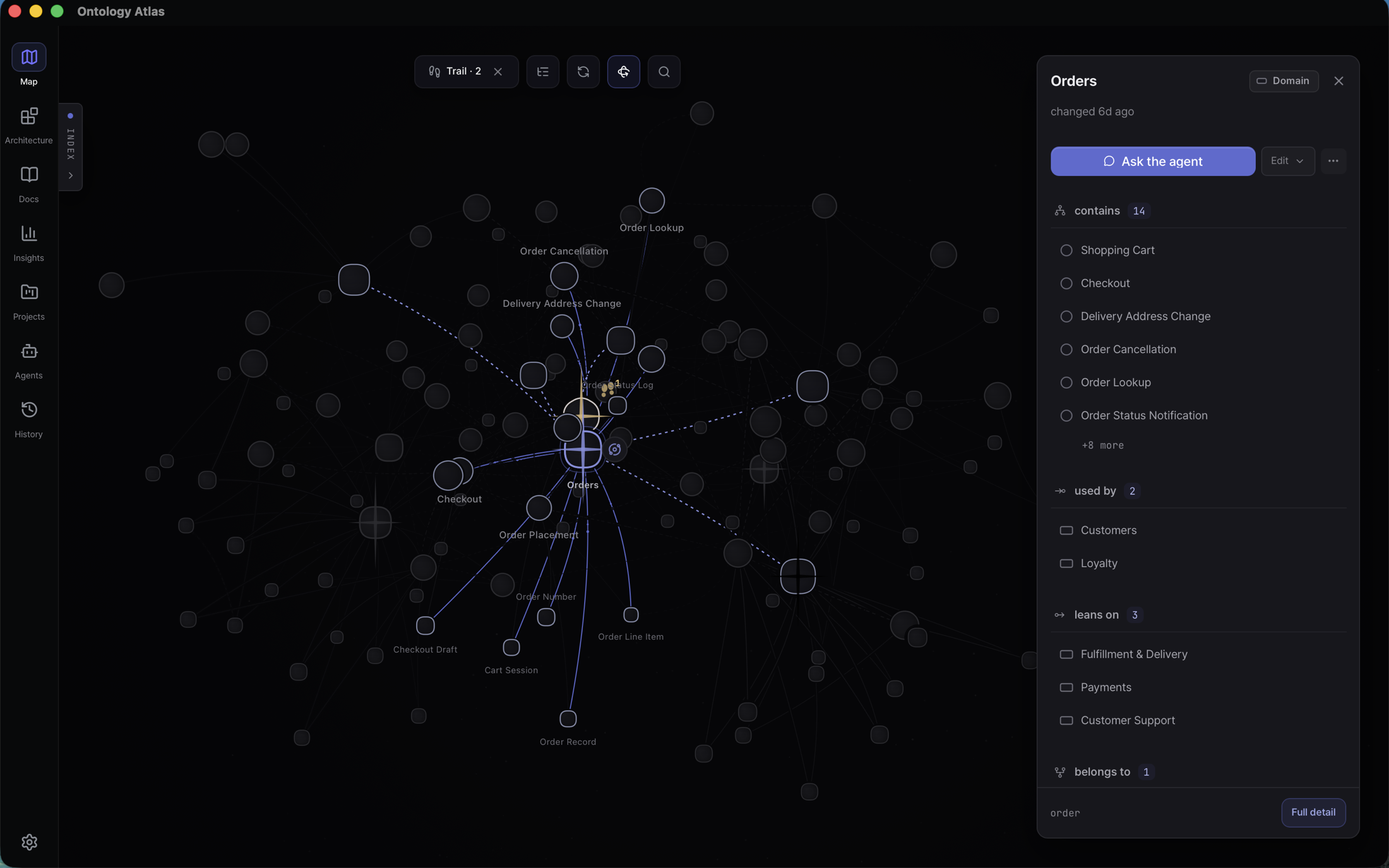Click the Order Line Item node
Screen dimensions: 1389x868
coord(631,614)
